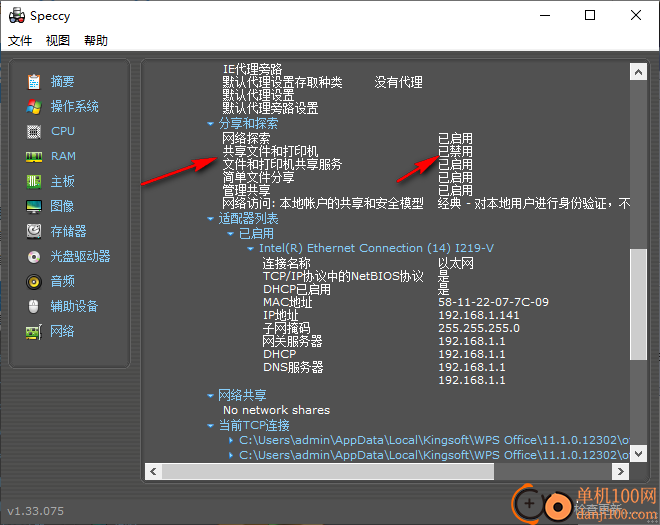Click the 以太网 connection name value

tap(456, 264)
